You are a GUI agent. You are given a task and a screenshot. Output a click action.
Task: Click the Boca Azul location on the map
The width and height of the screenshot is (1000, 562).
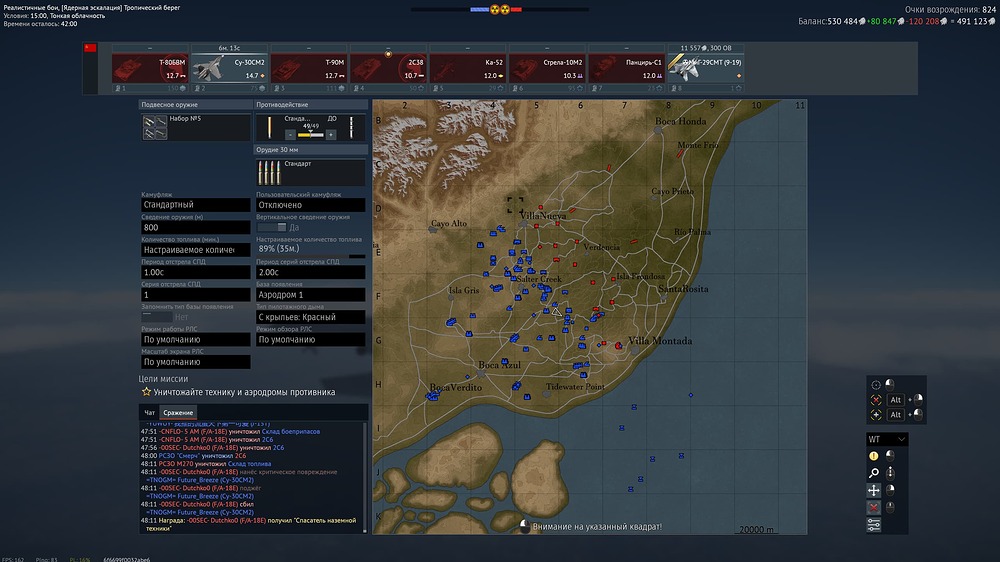coord(499,365)
